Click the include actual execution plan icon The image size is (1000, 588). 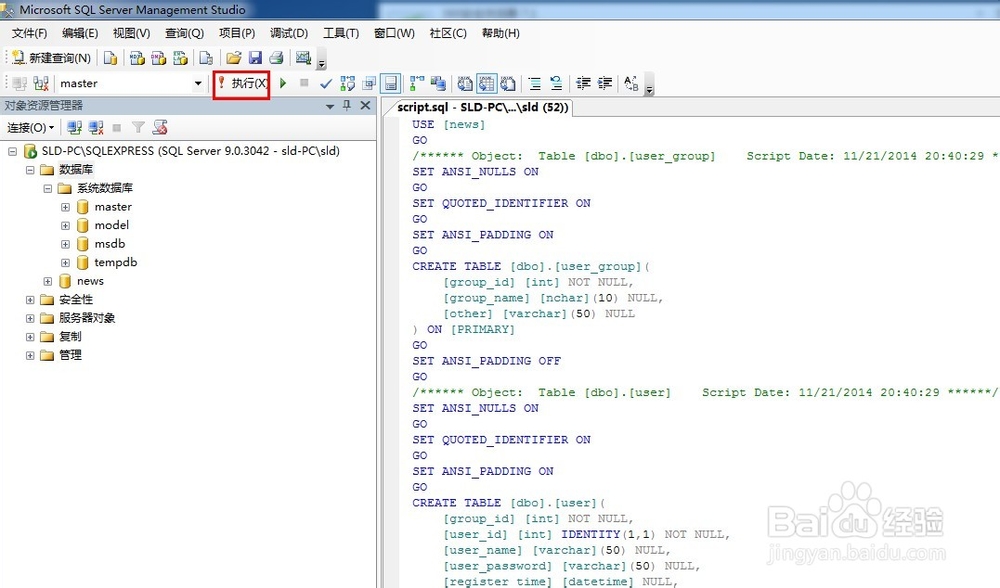416,83
